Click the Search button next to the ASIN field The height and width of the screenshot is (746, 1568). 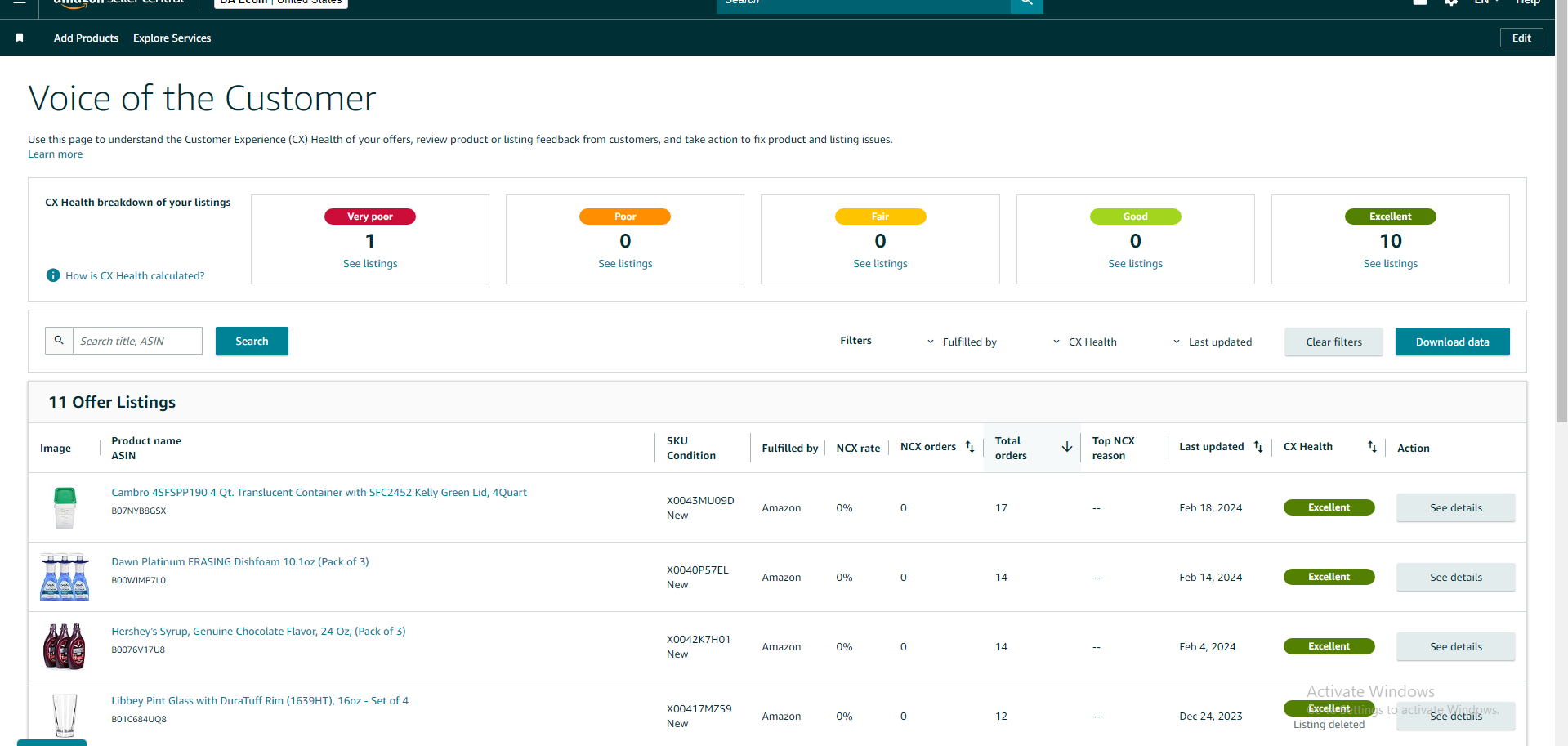[x=252, y=342]
